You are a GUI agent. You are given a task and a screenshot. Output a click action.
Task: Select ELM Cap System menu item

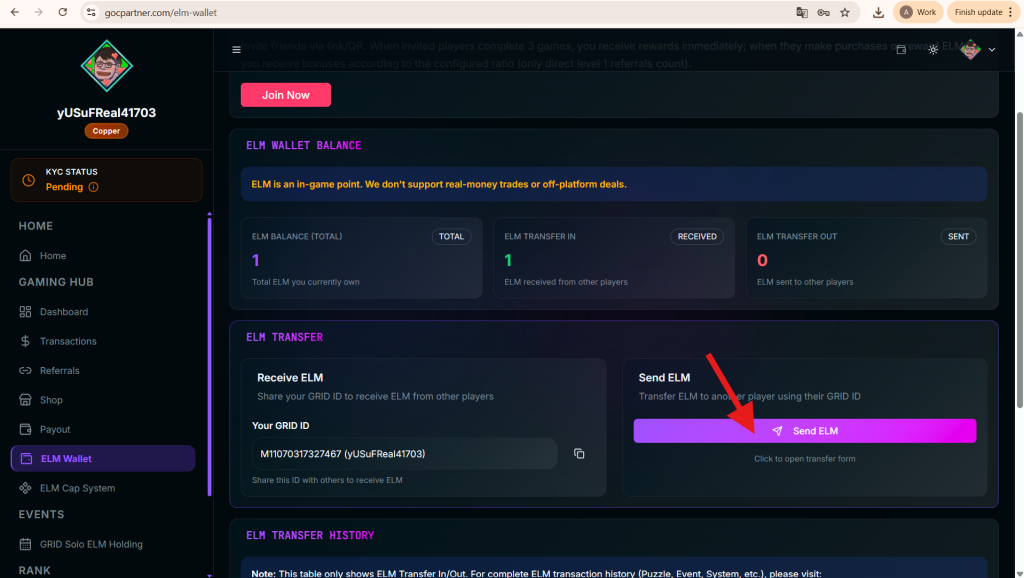click(x=77, y=488)
